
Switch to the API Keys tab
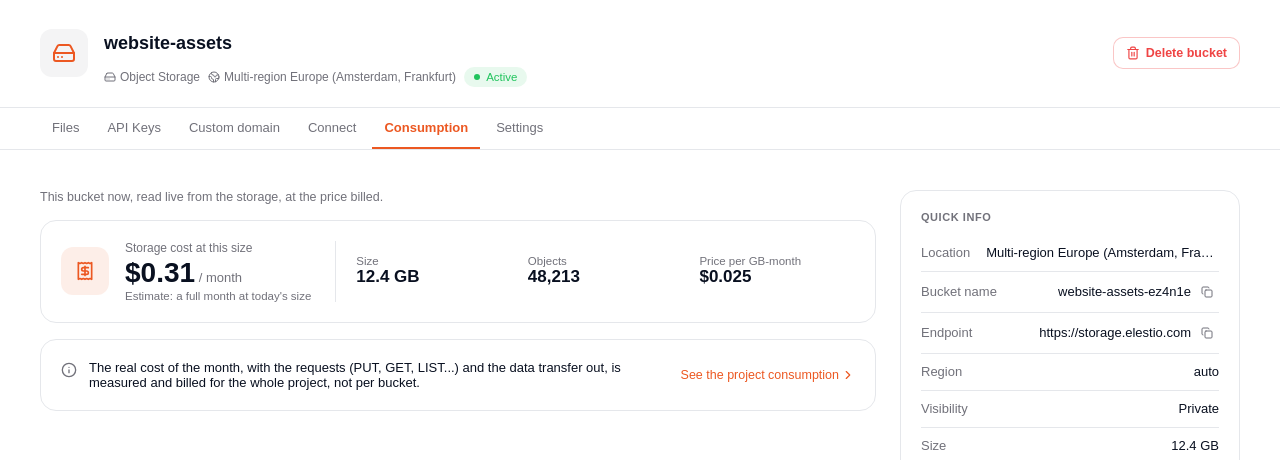[x=134, y=128]
